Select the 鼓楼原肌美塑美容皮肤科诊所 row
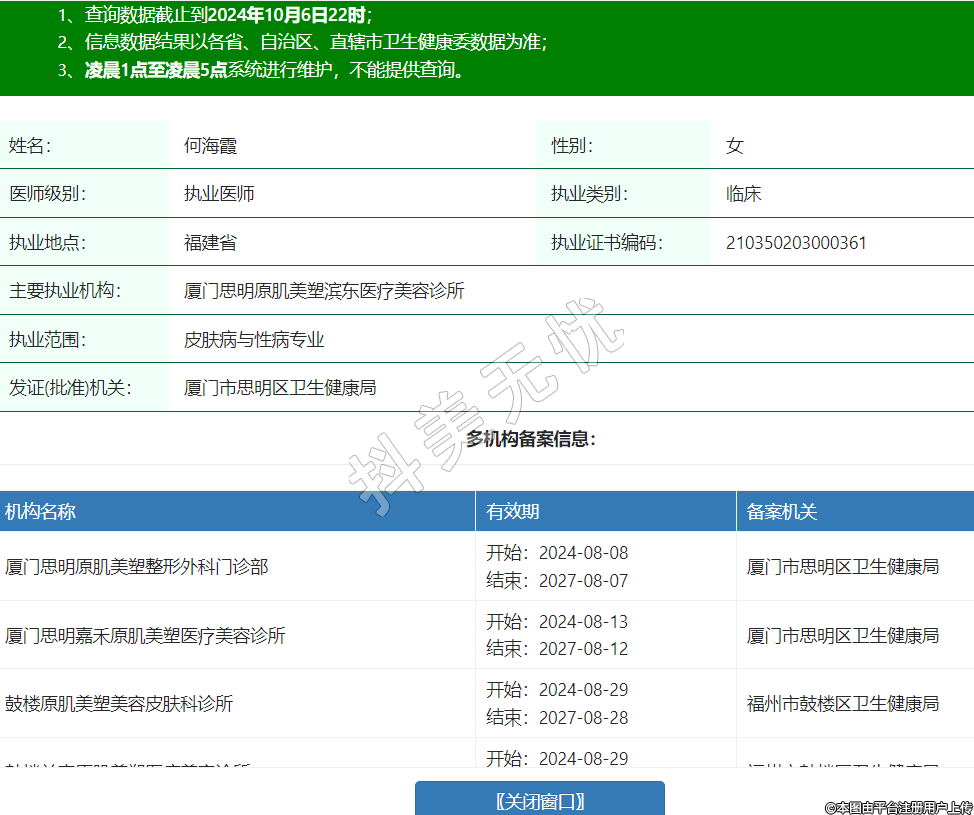974x815 pixels. tap(119, 704)
